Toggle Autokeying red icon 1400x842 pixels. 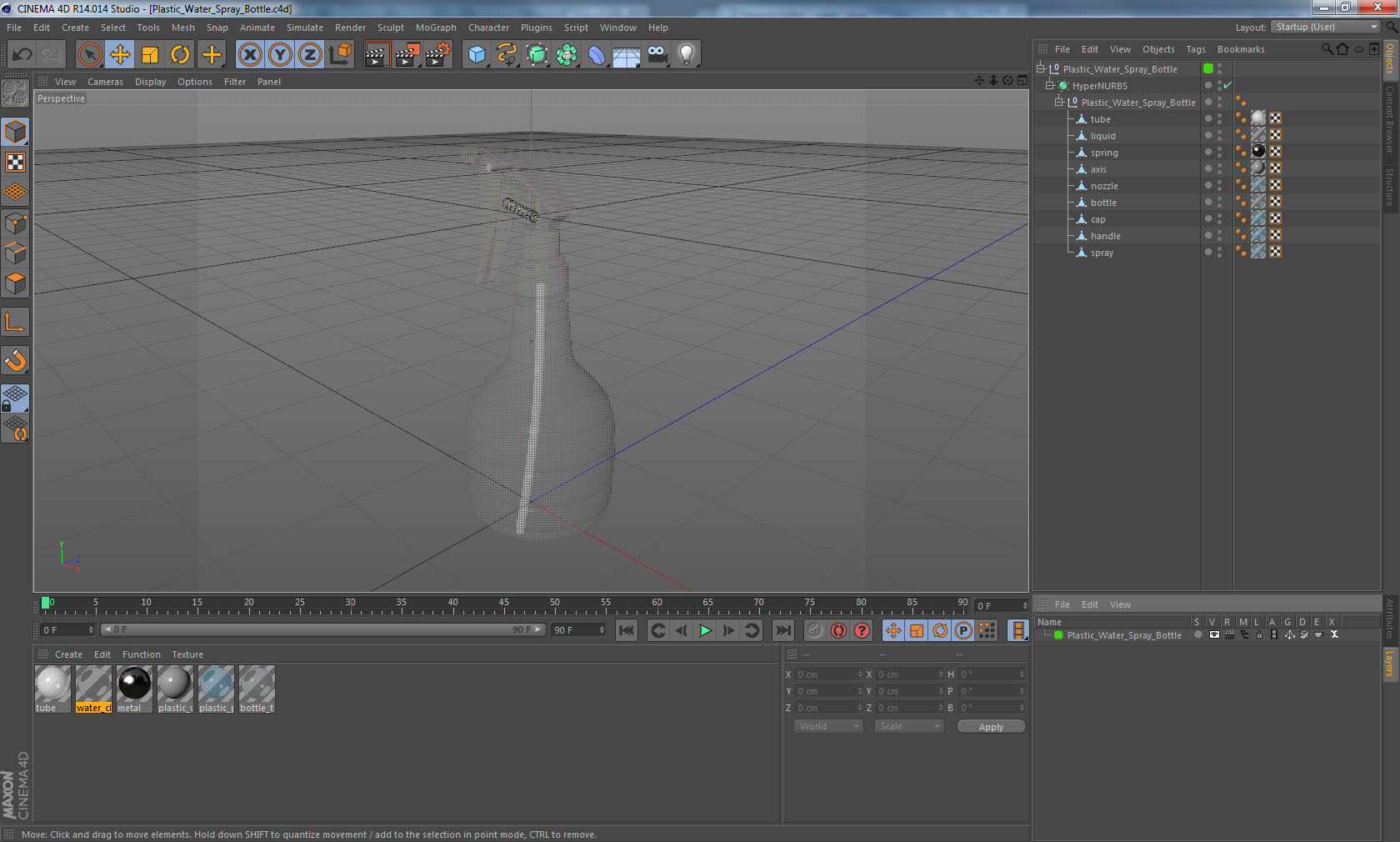838,630
